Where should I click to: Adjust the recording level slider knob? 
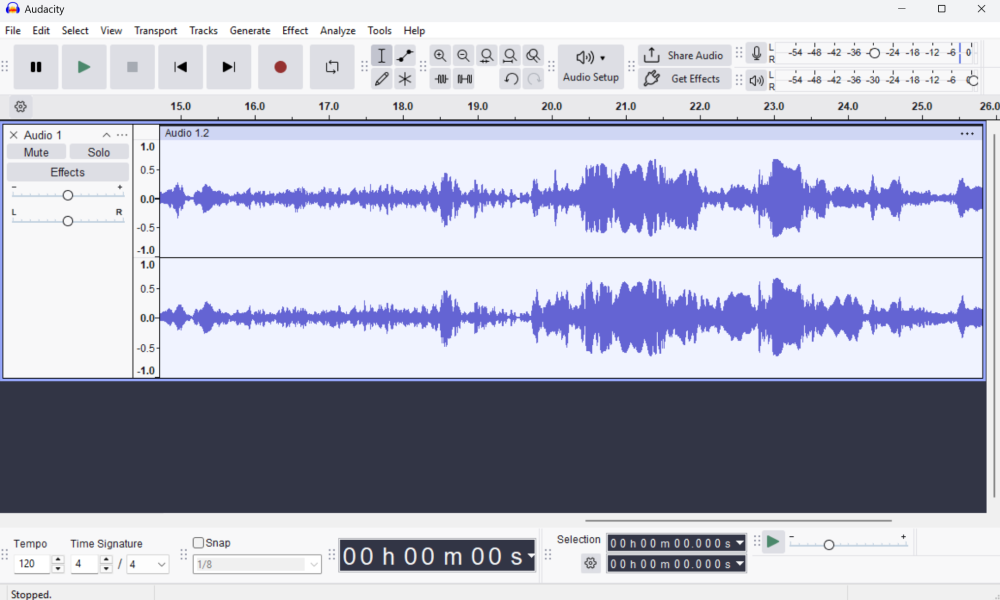[874, 53]
